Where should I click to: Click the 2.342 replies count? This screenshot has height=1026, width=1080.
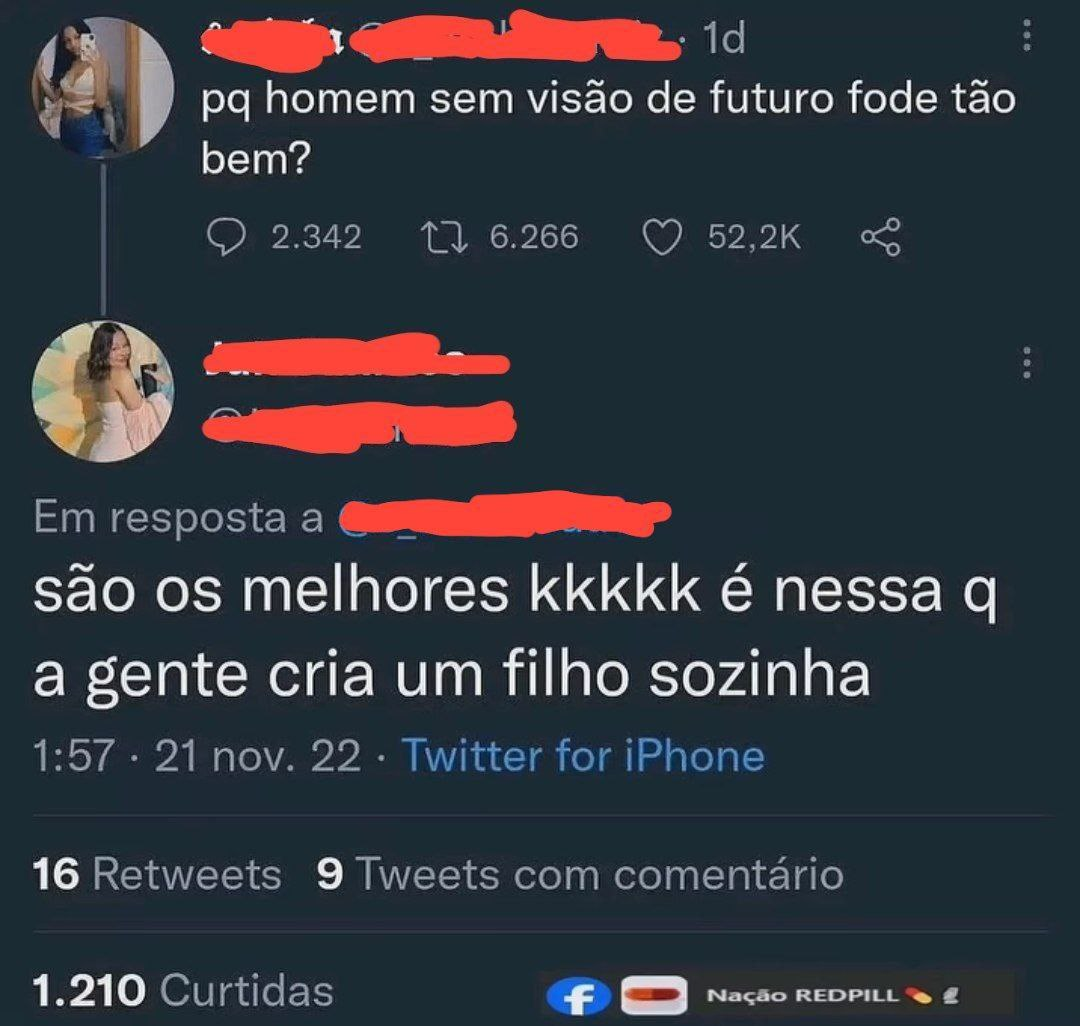pyautogui.click(x=316, y=238)
